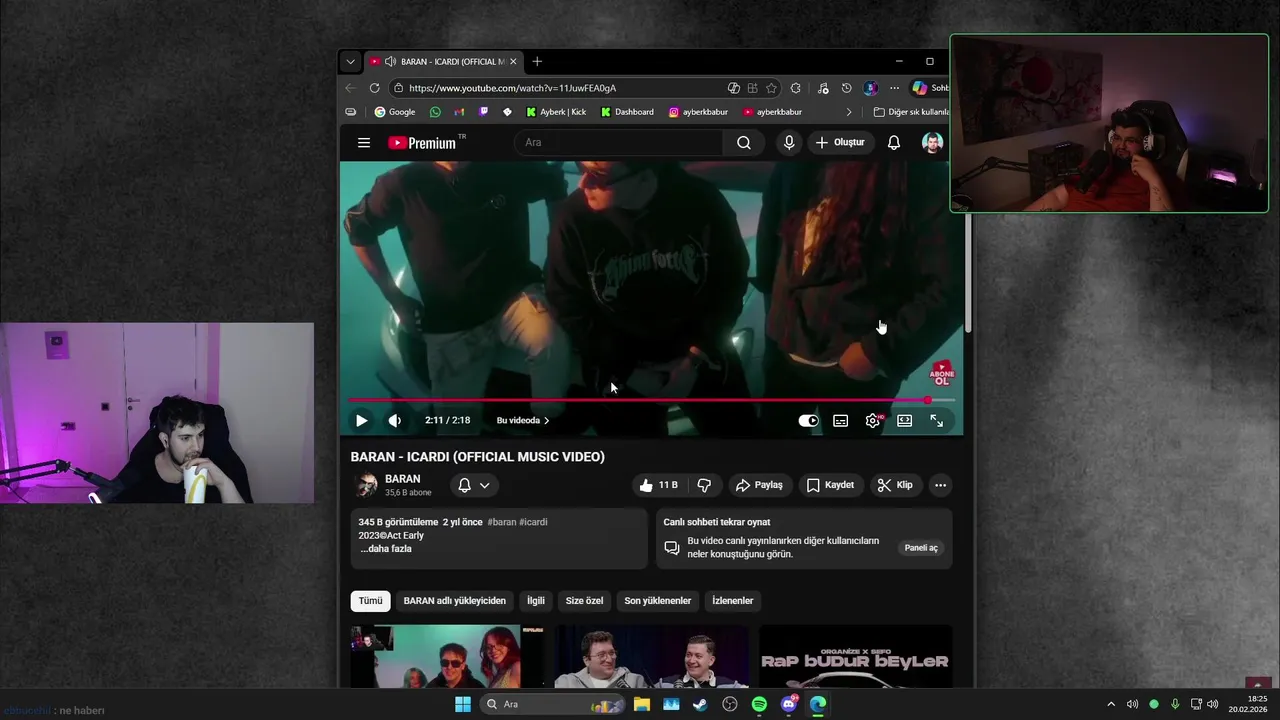Open the Google bookmark

tap(395, 112)
